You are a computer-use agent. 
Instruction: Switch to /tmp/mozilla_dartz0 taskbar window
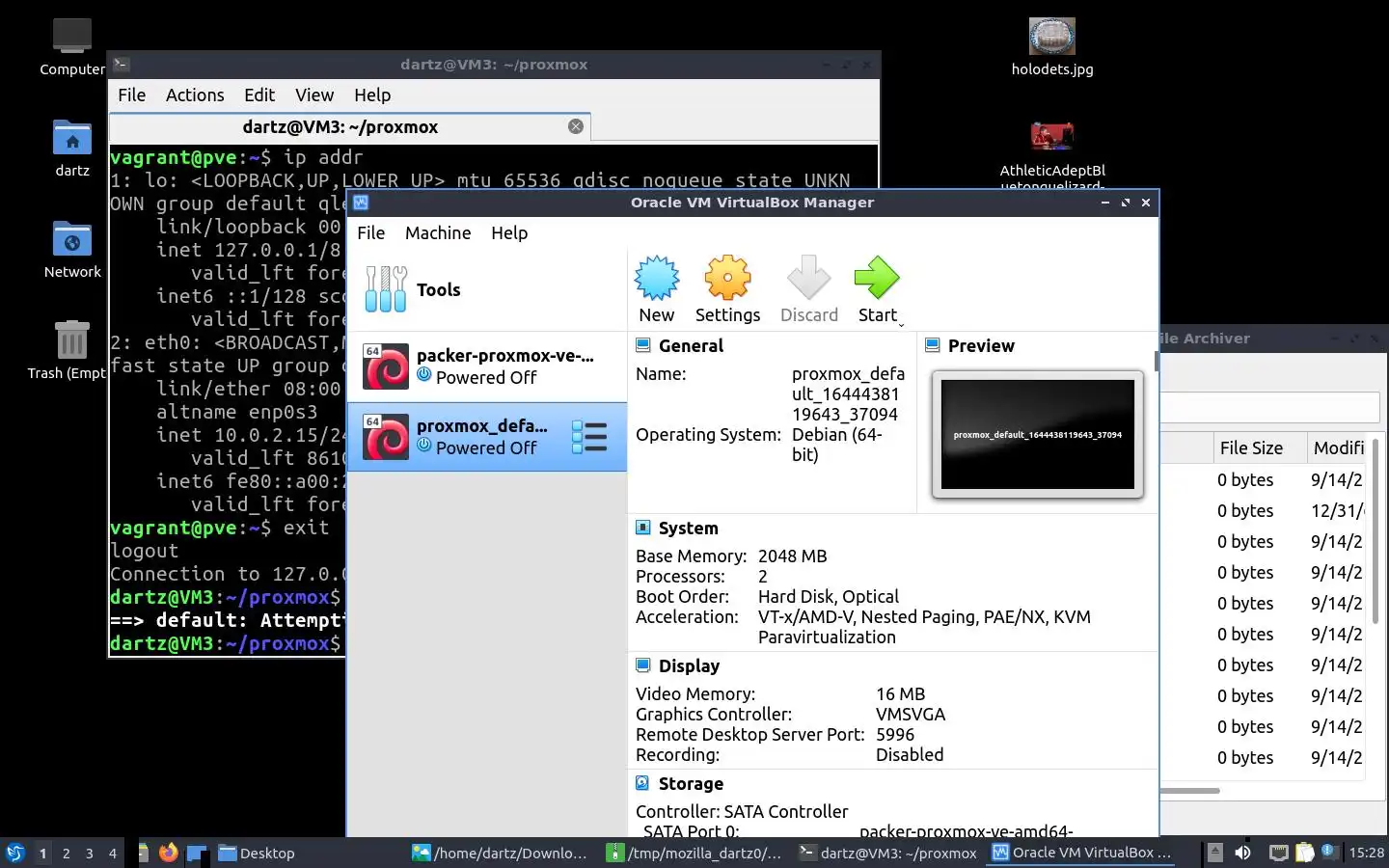pos(694,853)
